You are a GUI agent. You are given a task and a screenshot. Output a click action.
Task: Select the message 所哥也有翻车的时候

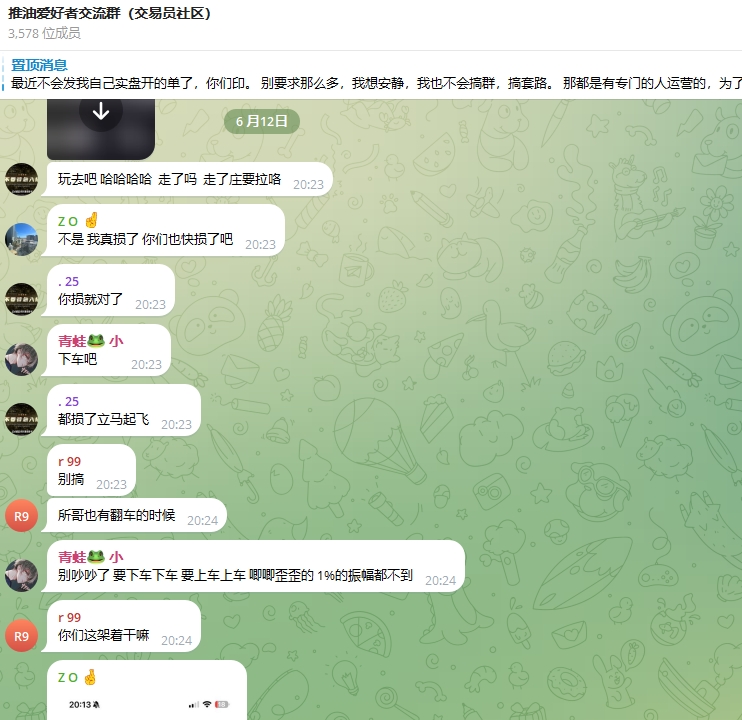click(x=134, y=515)
